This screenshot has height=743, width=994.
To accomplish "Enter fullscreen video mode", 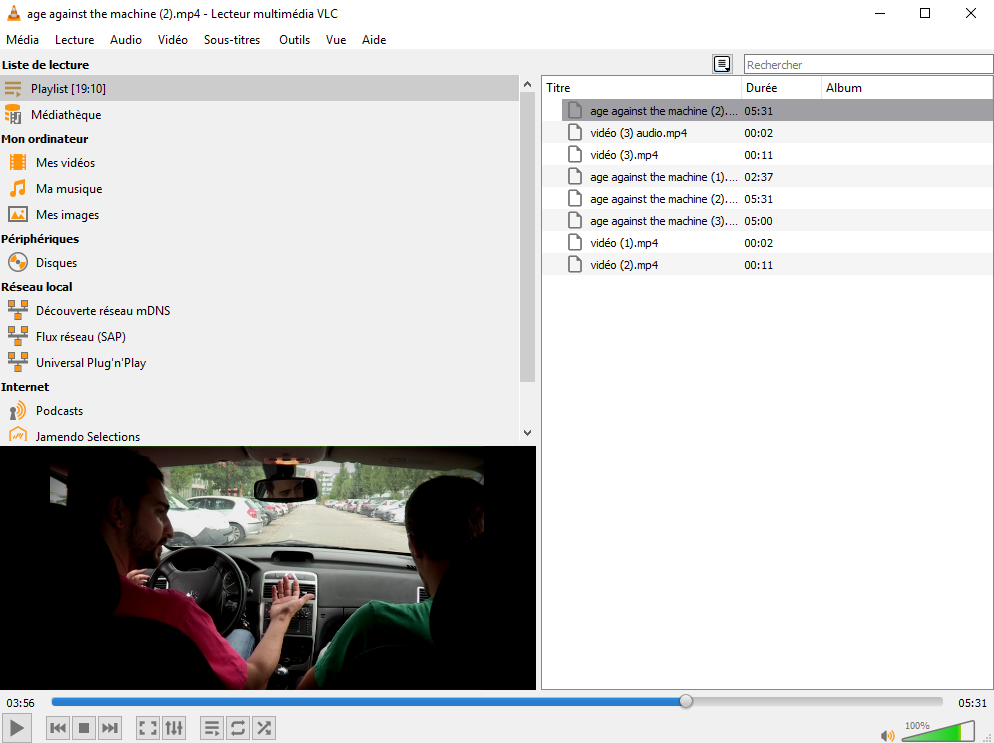I will (147, 729).
